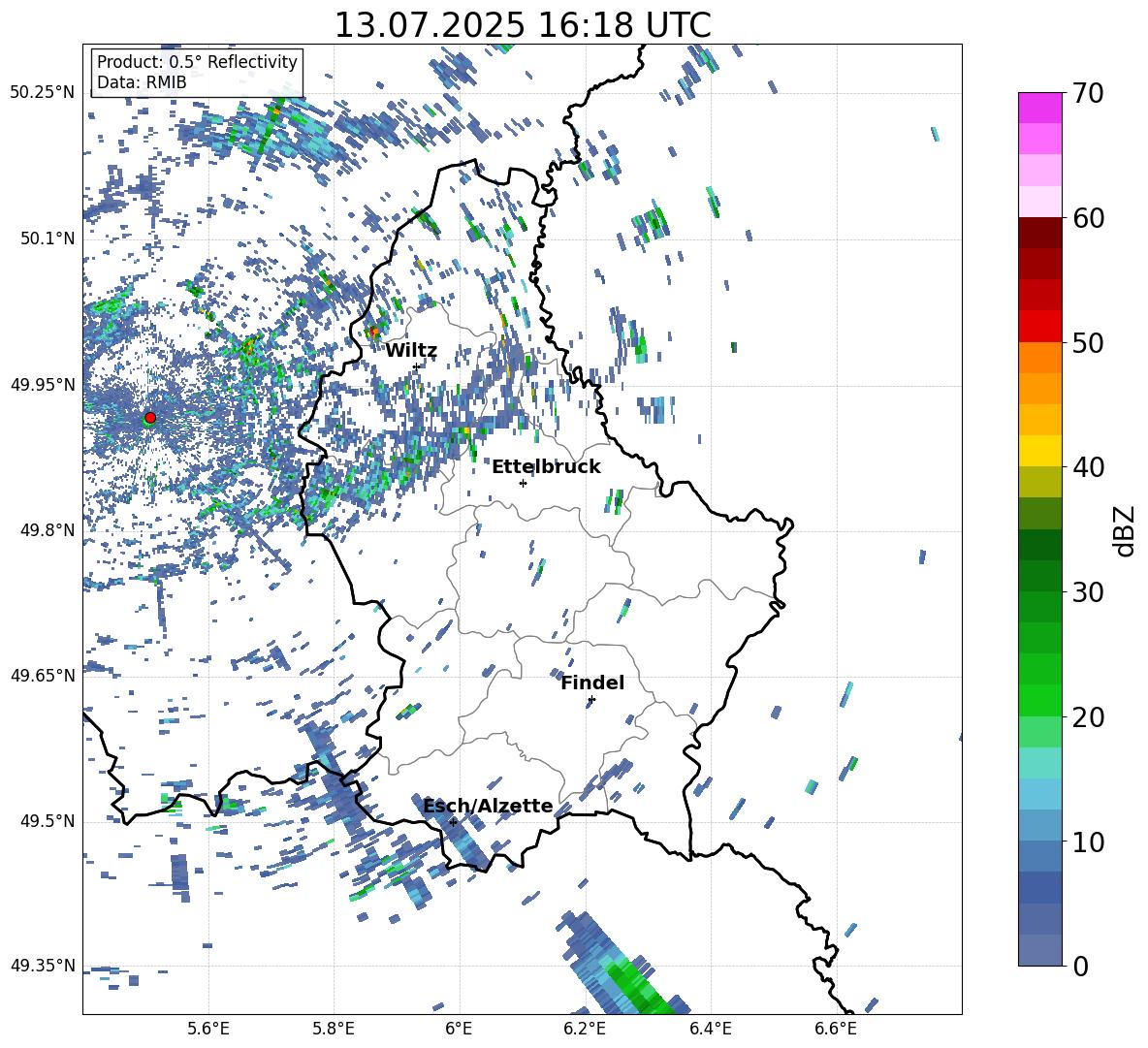The width and height of the screenshot is (1148, 1048).
Task: Click the 49.65°N latitude label
Action: point(43,676)
